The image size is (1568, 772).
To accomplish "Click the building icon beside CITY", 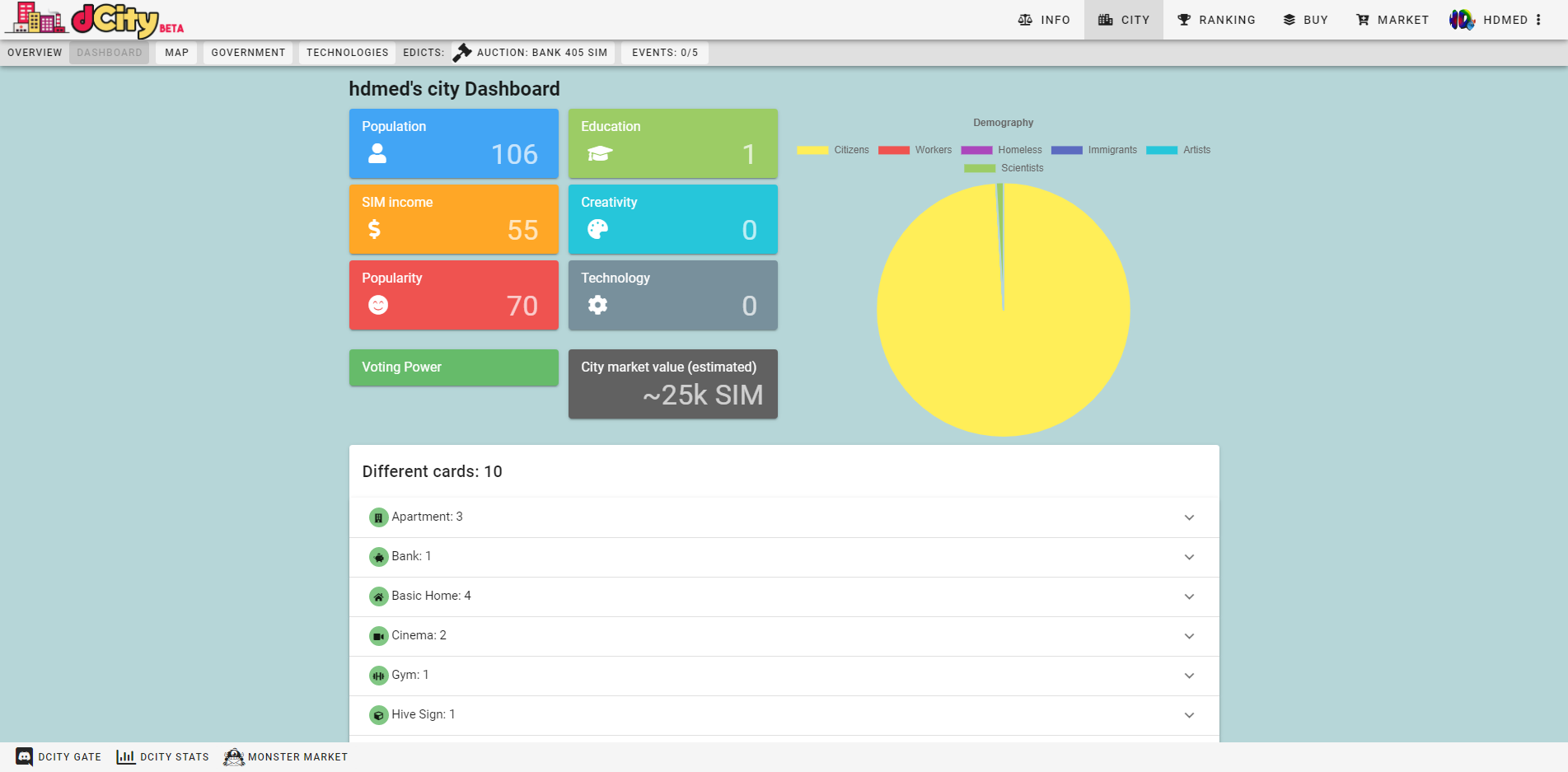I will (1106, 20).
